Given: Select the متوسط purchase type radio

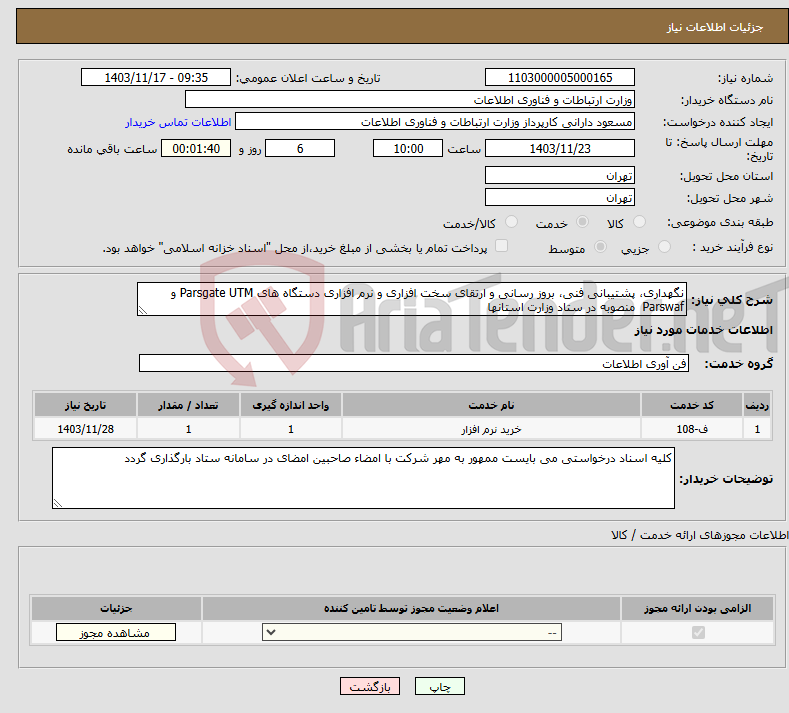Looking at the screenshot, I should coord(600,247).
